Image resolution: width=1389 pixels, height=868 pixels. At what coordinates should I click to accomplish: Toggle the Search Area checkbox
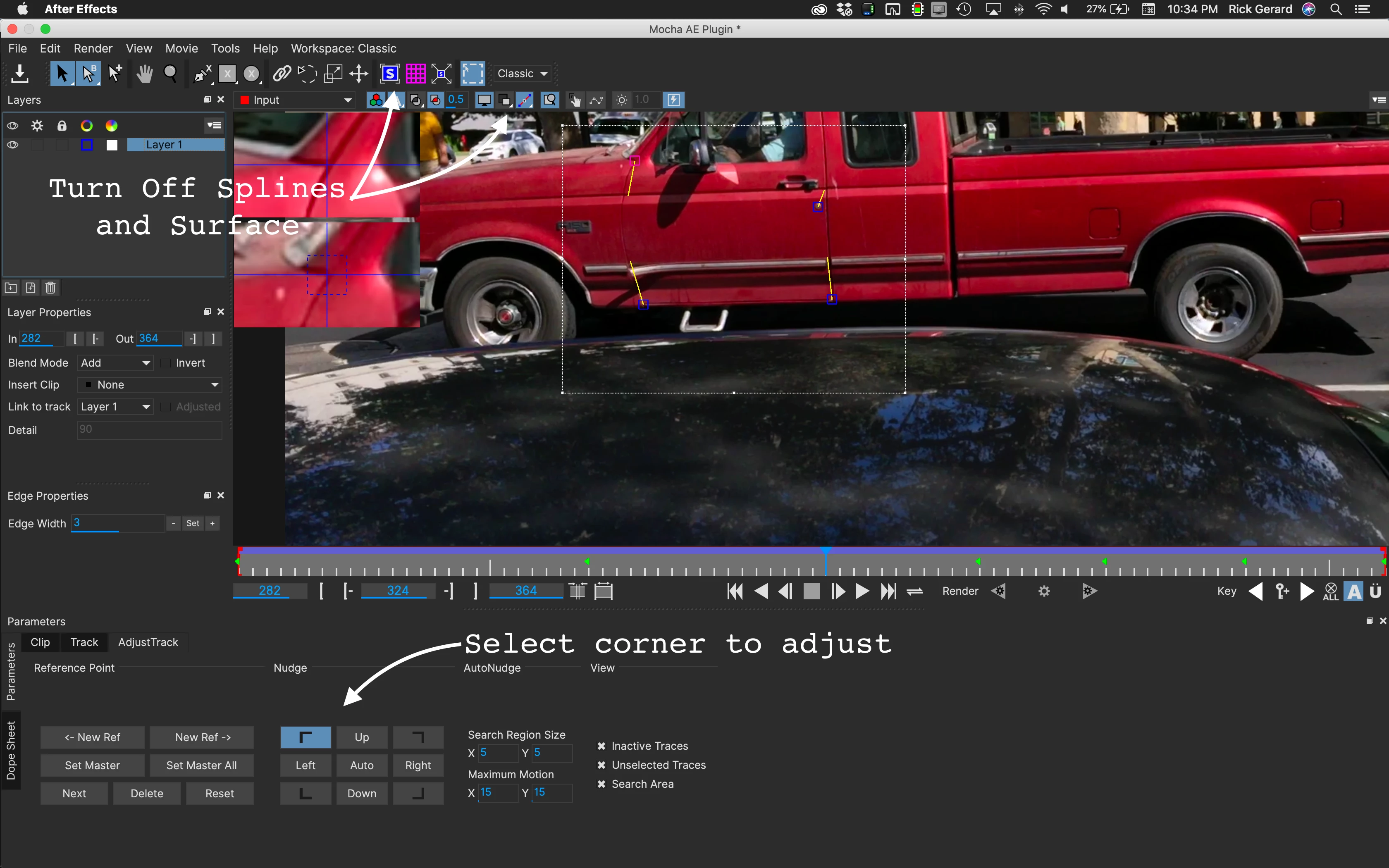pos(601,784)
